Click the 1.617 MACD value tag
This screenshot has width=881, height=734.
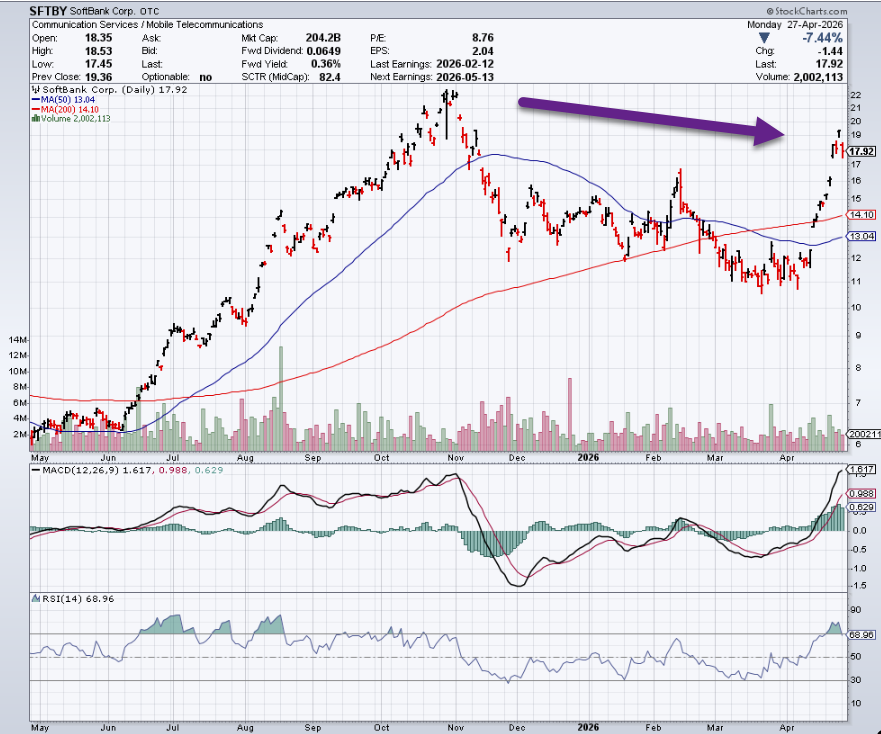pos(861,469)
